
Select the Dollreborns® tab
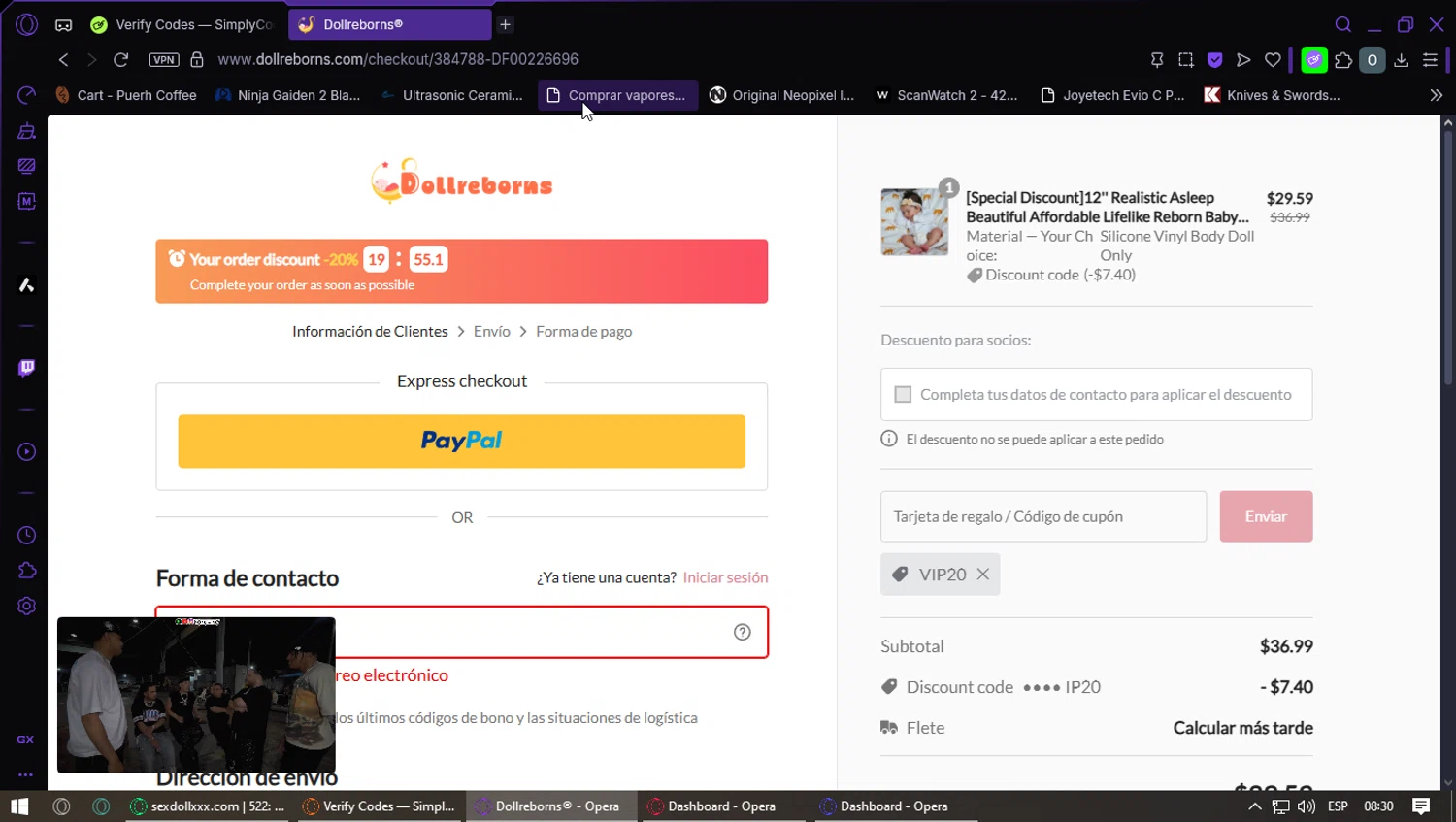coord(389,24)
